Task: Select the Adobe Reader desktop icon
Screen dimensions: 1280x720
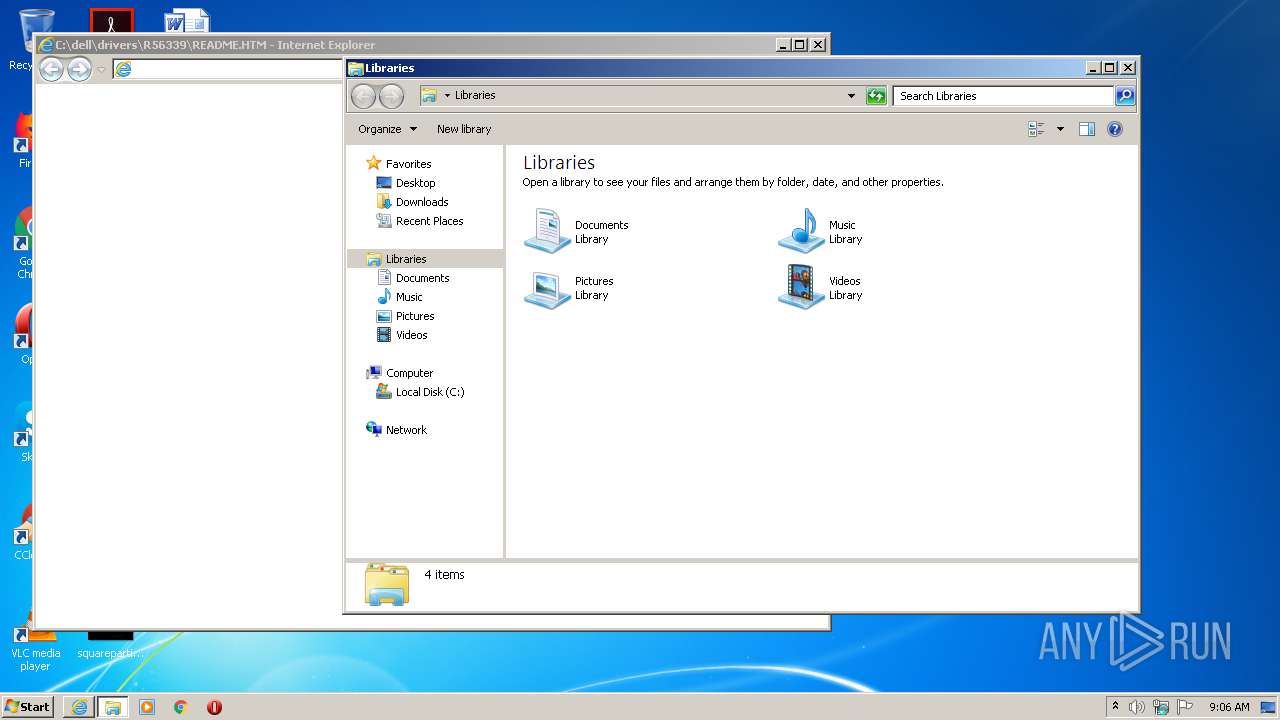Action: 111,22
